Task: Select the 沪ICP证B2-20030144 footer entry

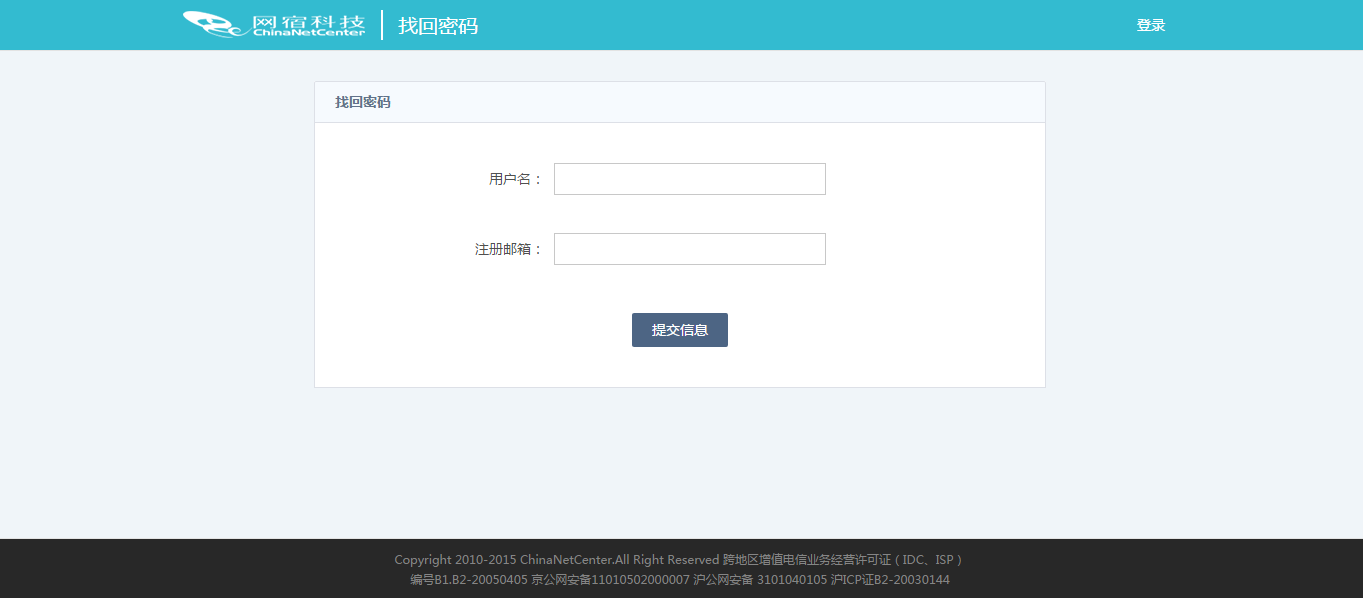Action: pyautogui.click(x=892, y=579)
